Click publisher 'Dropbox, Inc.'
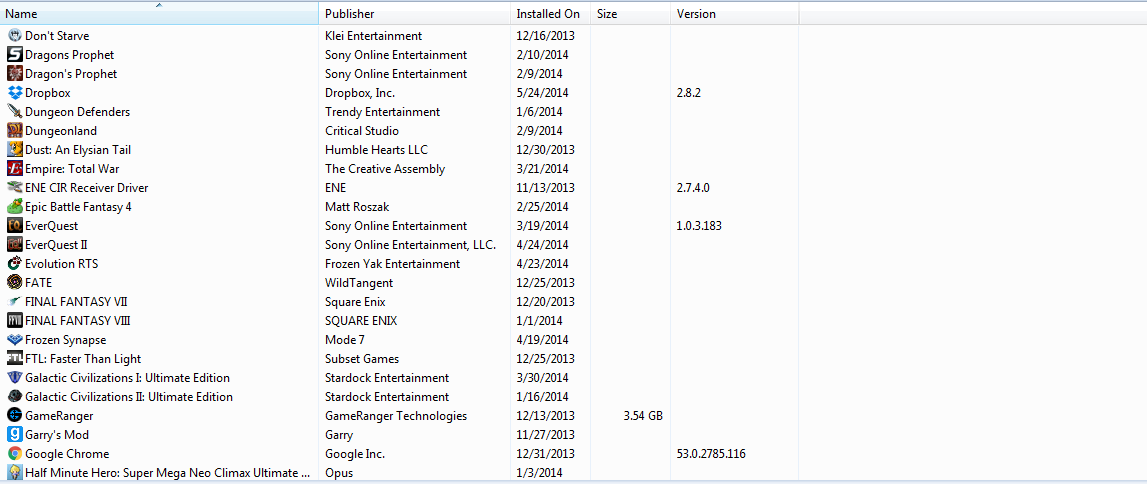The width and height of the screenshot is (1147, 484). [360, 93]
